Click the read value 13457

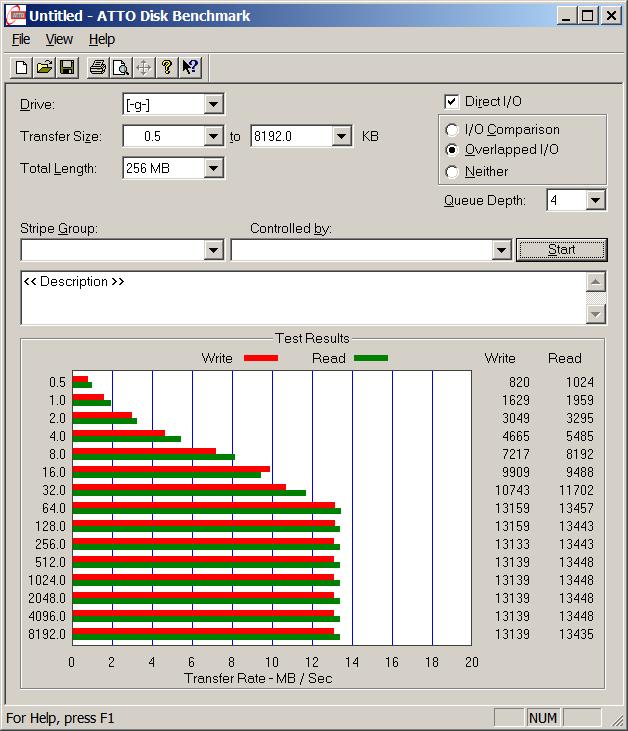(576, 508)
